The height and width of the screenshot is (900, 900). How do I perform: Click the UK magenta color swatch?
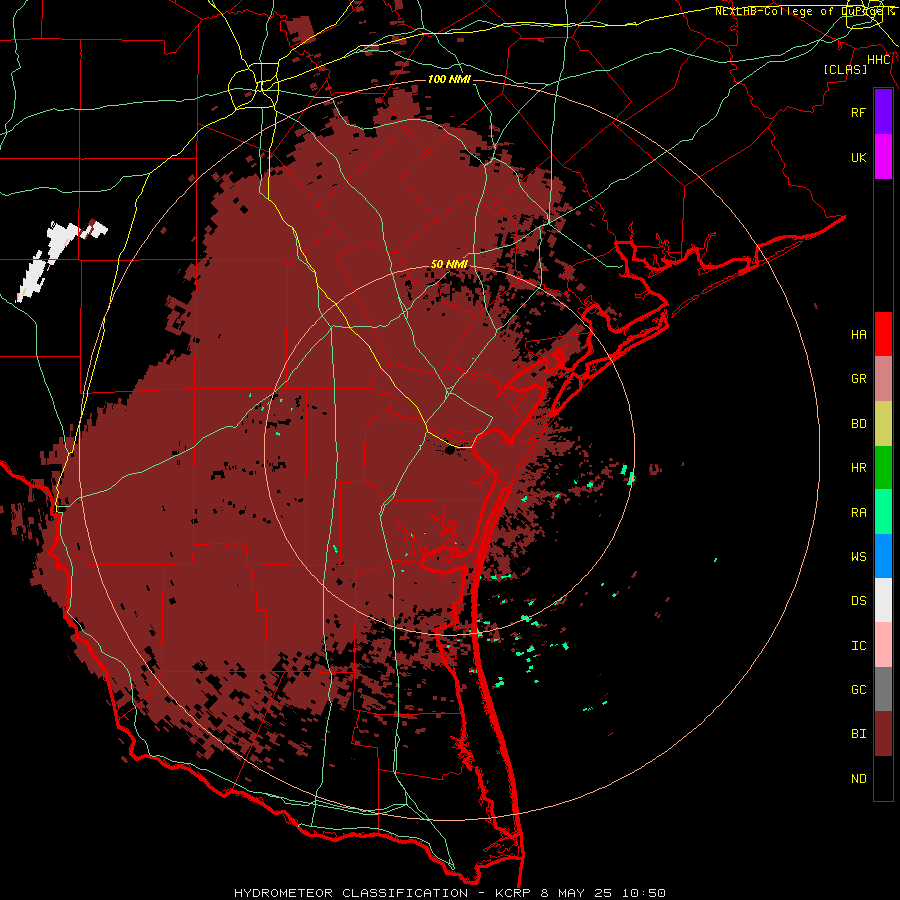click(883, 157)
